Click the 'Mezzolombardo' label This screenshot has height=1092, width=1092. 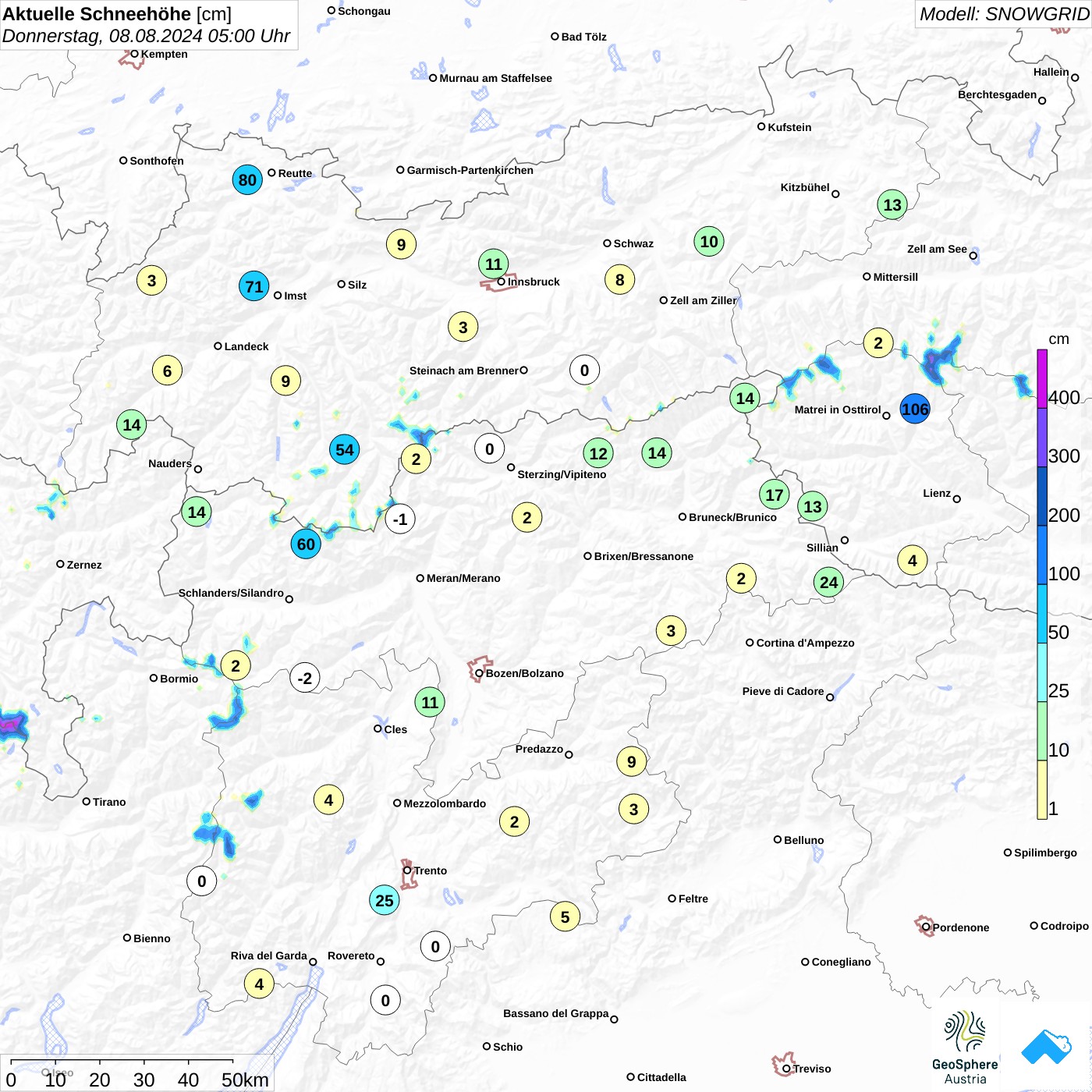pyautogui.click(x=445, y=803)
